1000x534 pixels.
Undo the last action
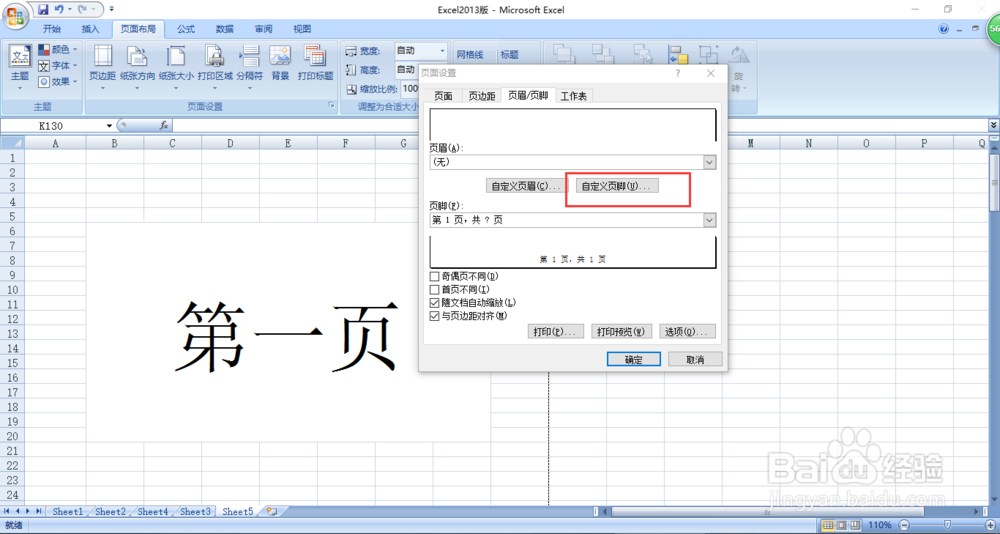[x=58, y=10]
